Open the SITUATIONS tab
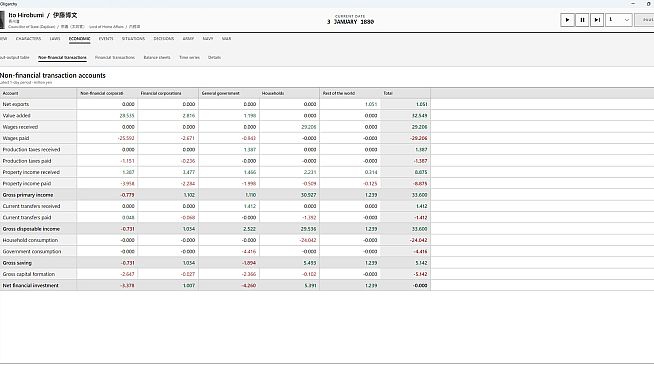This screenshot has width=654, height=366. click(133, 39)
